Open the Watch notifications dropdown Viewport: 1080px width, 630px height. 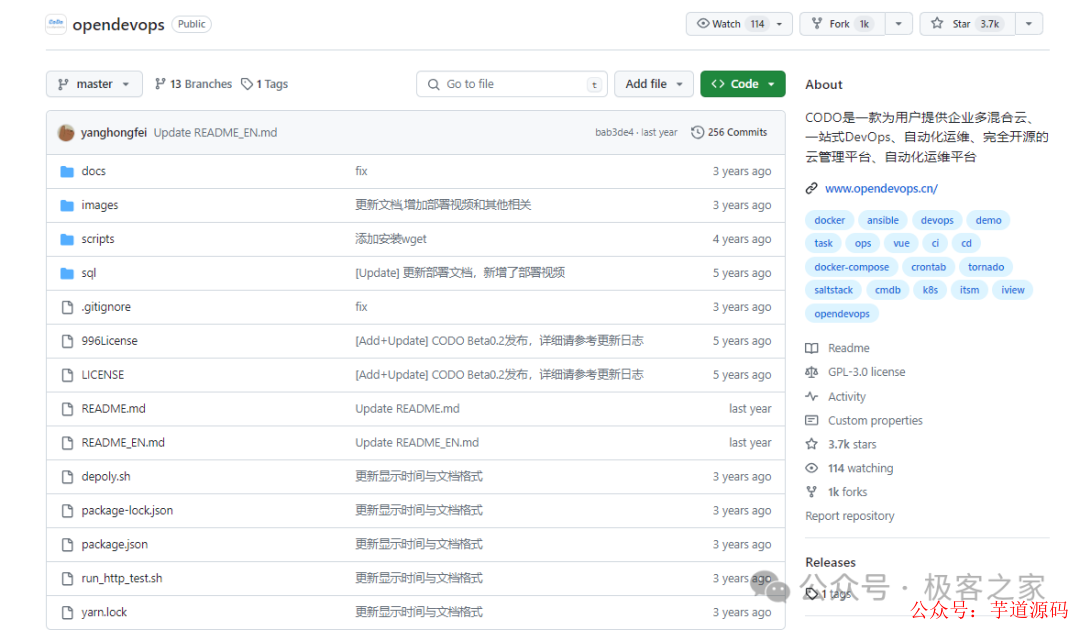click(739, 24)
